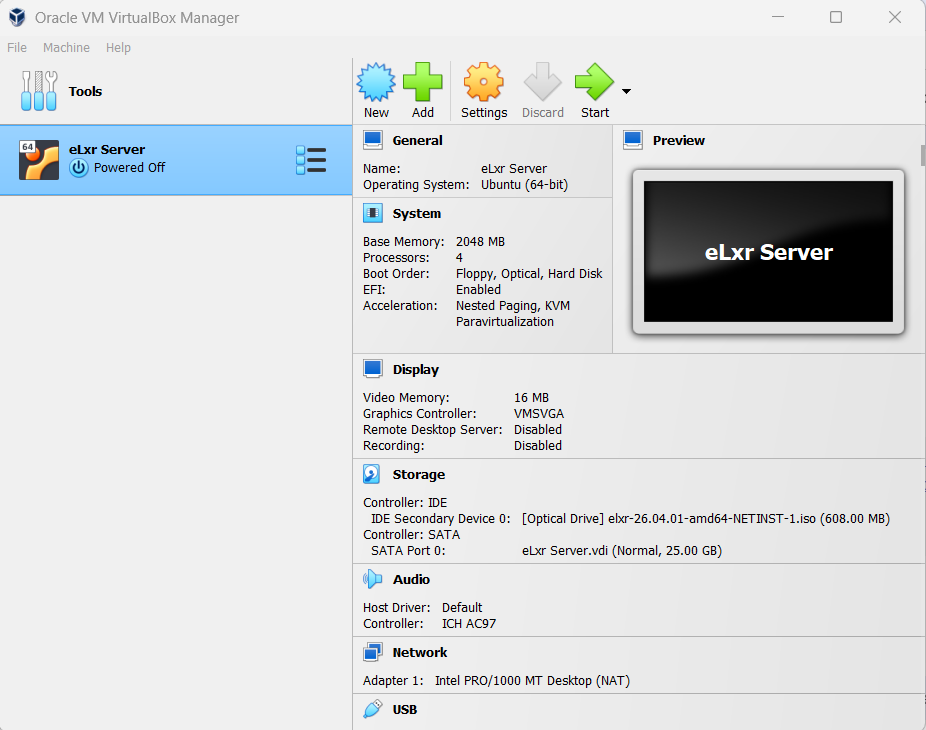The width and height of the screenshot is (926, 730).
Task: Open the eLxr Server machine tools menu
Action: pyautogui.click(x=311, y=160)
